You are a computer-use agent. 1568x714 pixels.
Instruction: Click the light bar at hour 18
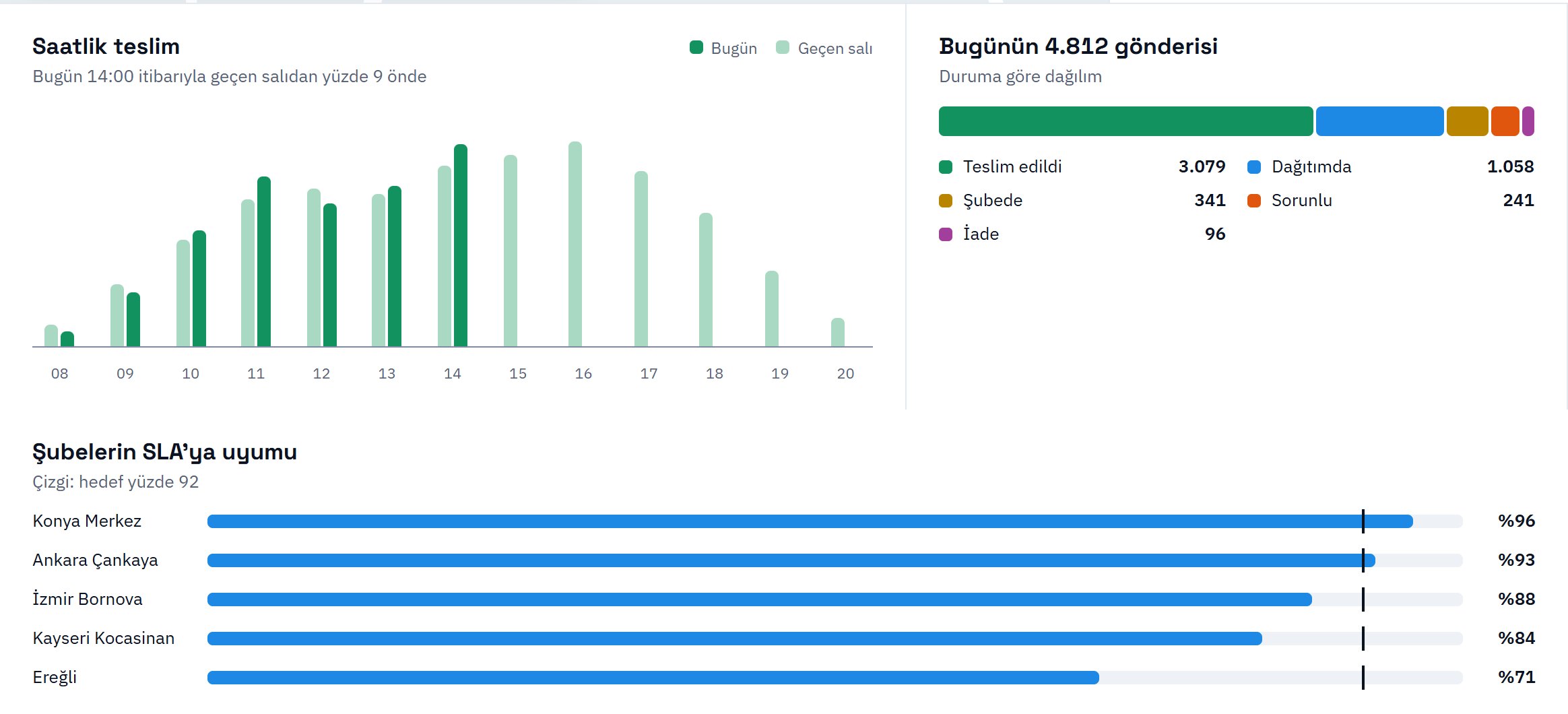pyautogui.click(x=706, y=280)
